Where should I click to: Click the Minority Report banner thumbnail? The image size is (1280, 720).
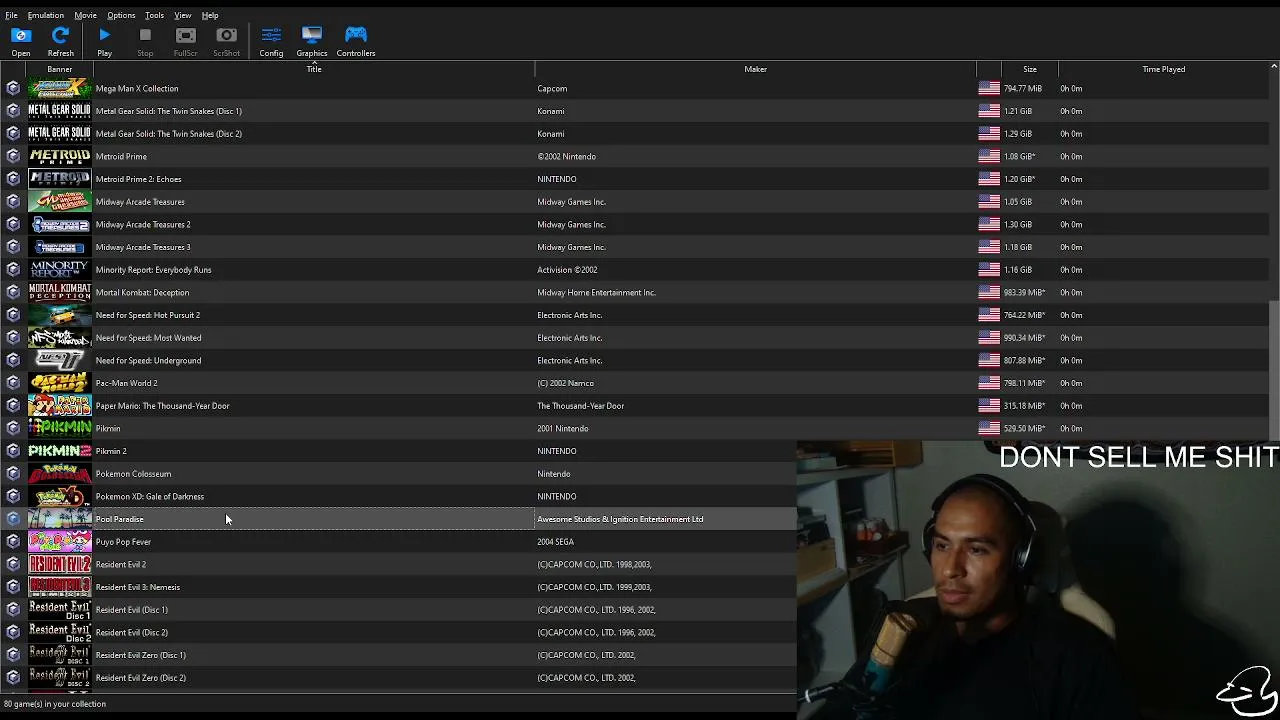60,270
